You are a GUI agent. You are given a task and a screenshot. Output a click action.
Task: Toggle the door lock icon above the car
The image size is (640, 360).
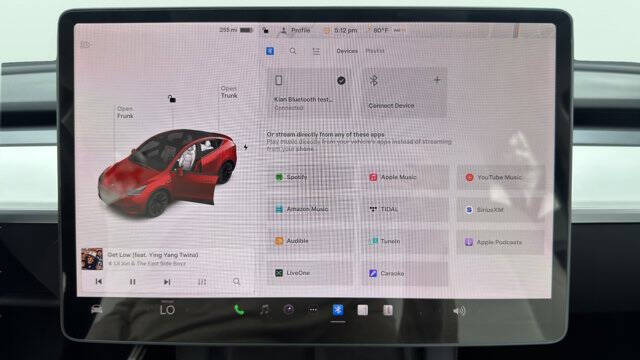point(172,98)
